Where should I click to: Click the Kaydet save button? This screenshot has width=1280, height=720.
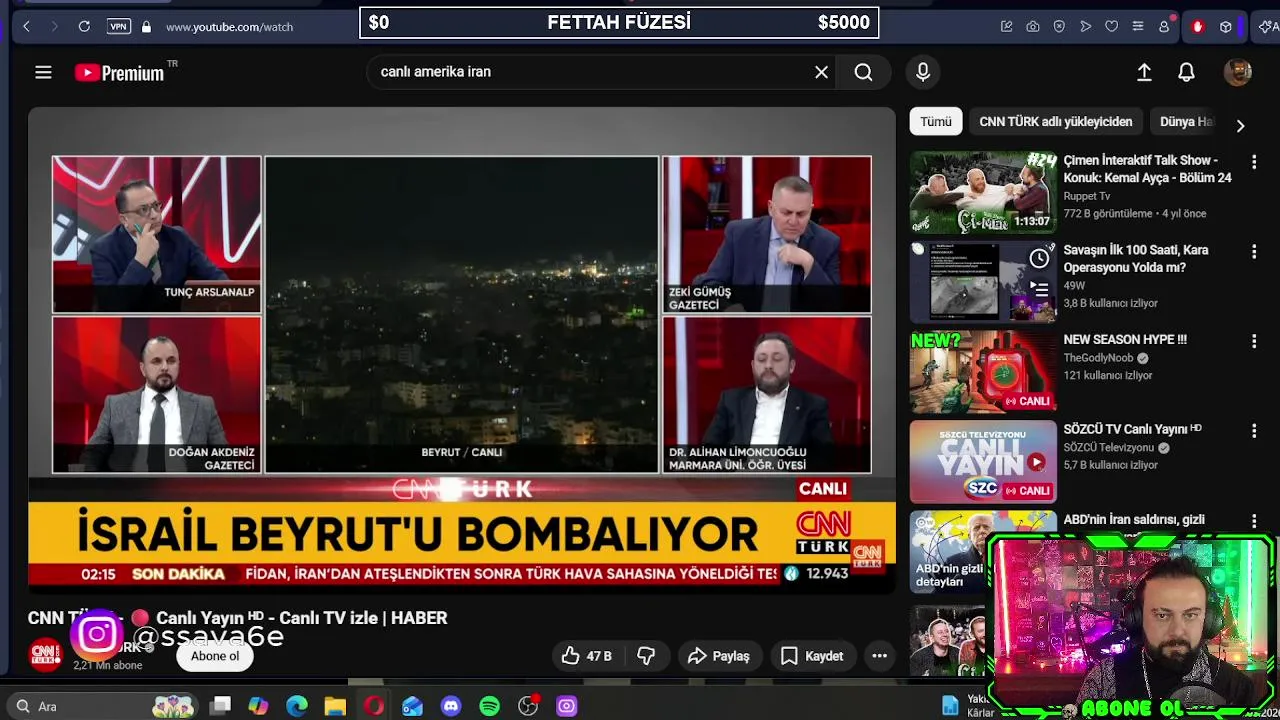pos(812,656)
